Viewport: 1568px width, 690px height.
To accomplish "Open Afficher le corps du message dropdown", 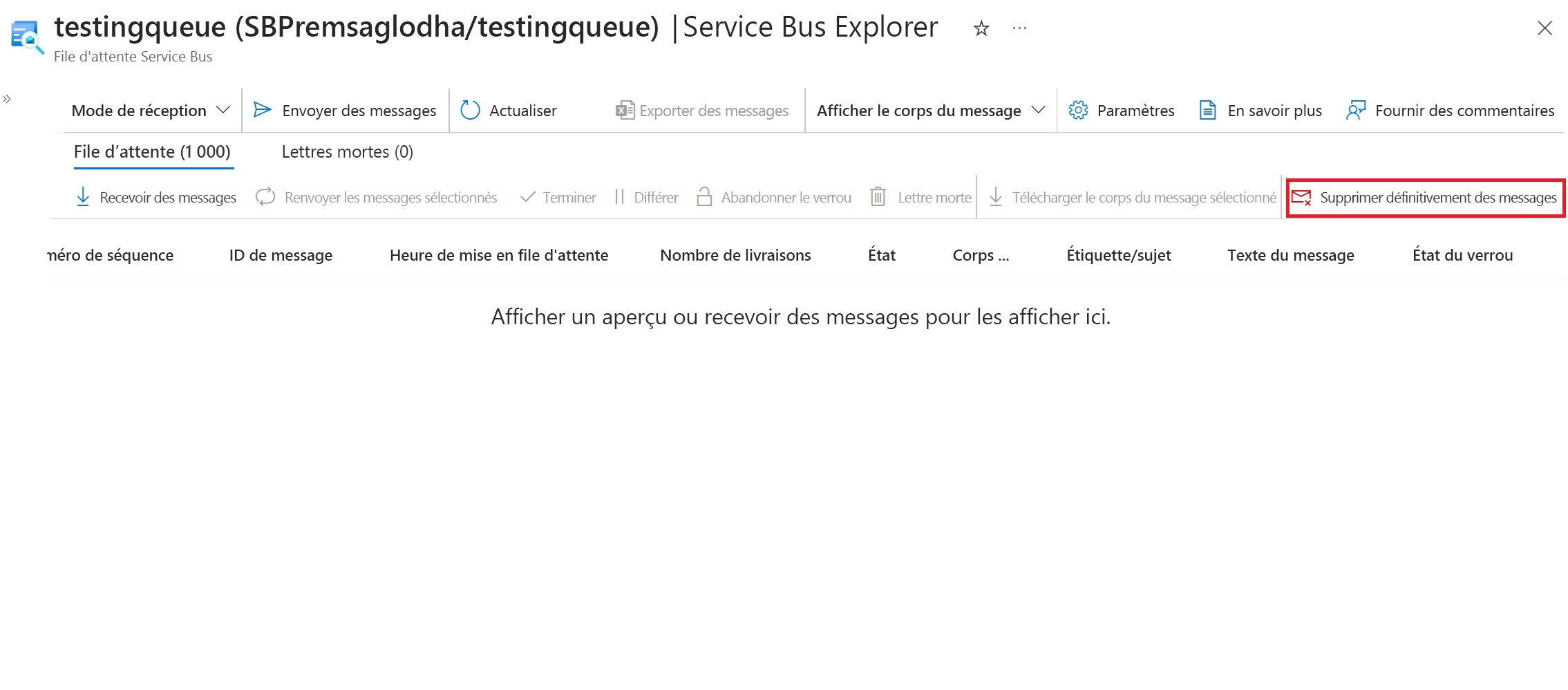I will click(x=931, y=111).
